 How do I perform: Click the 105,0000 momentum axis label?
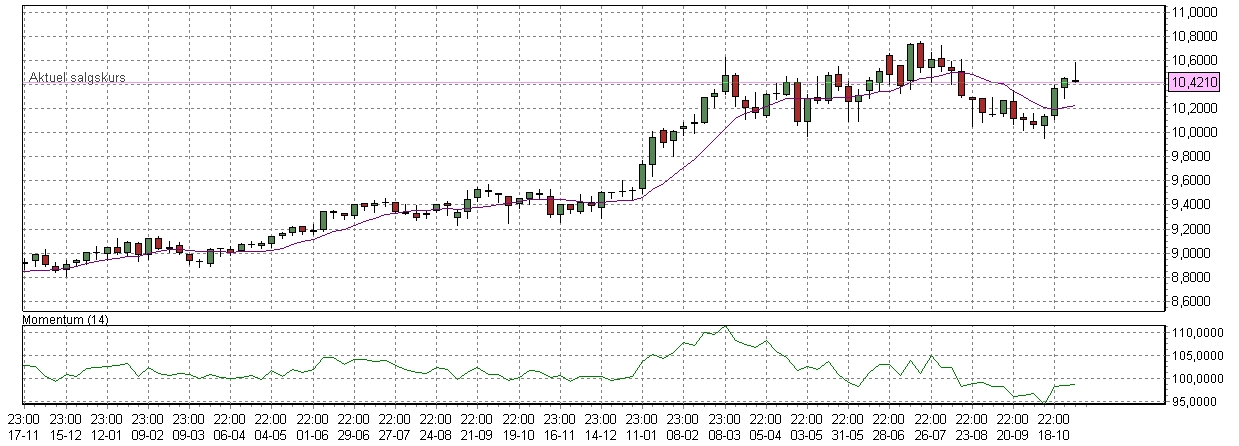point(1196,356)
